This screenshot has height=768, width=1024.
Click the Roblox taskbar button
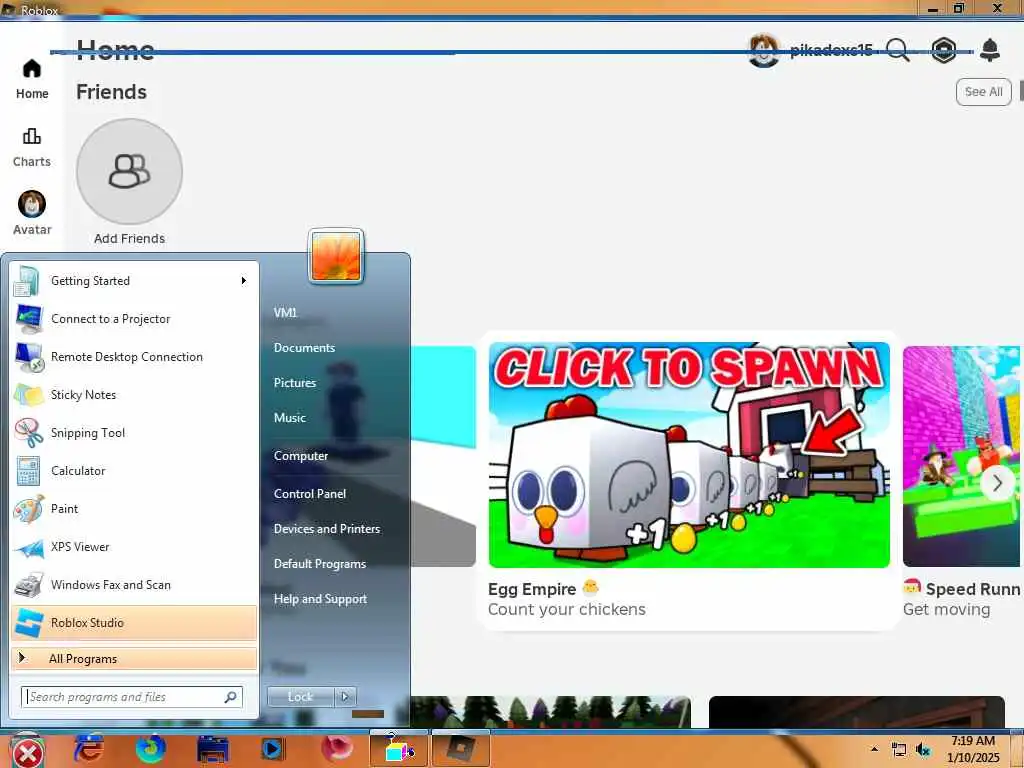pyautogui.click(x=460, y=748)
